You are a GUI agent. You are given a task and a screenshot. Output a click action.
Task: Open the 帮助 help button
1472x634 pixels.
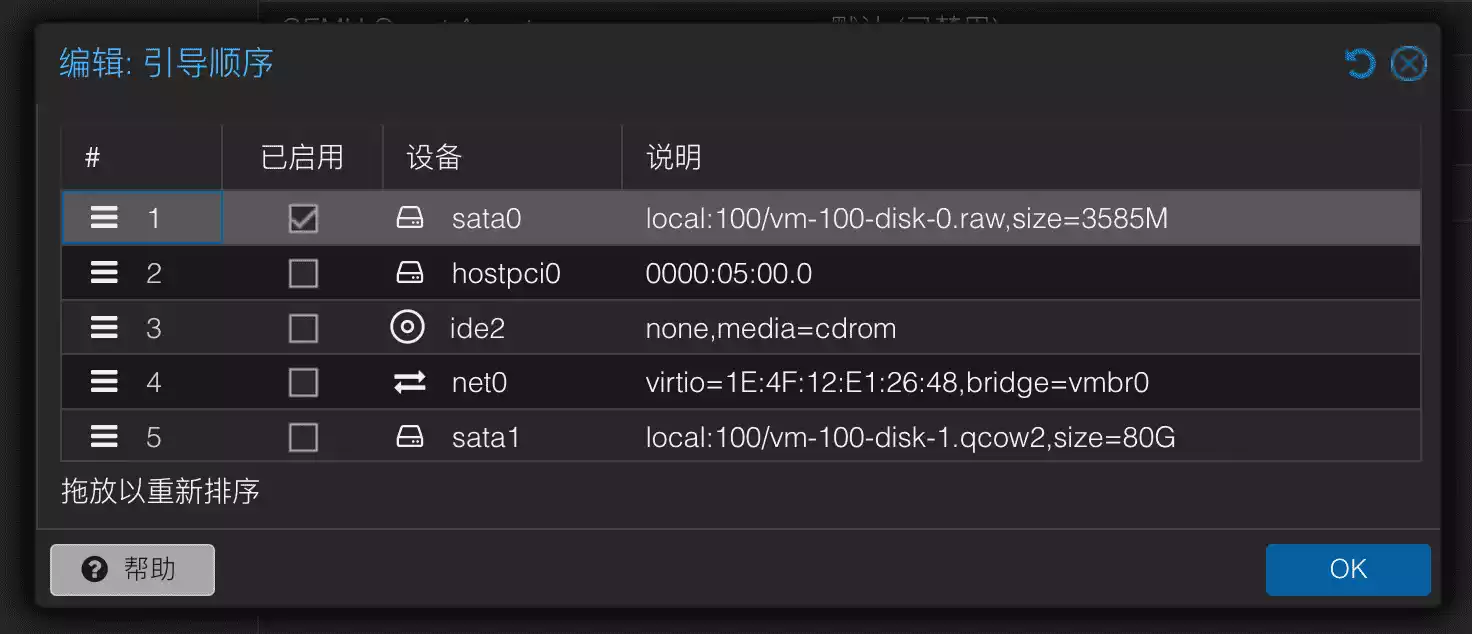[132, 570]
